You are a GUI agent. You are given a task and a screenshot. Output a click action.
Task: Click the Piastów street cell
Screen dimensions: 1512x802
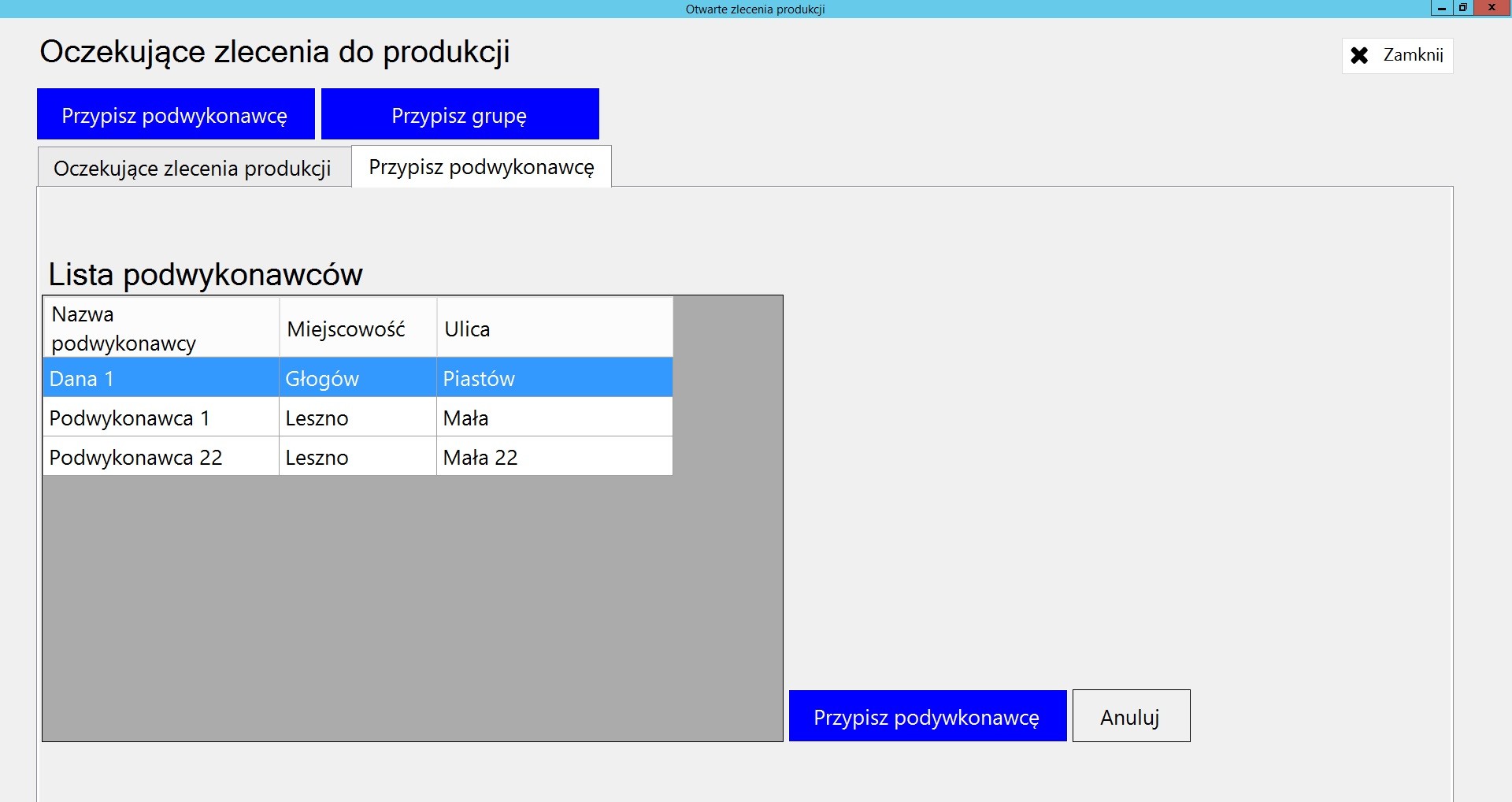555,377
